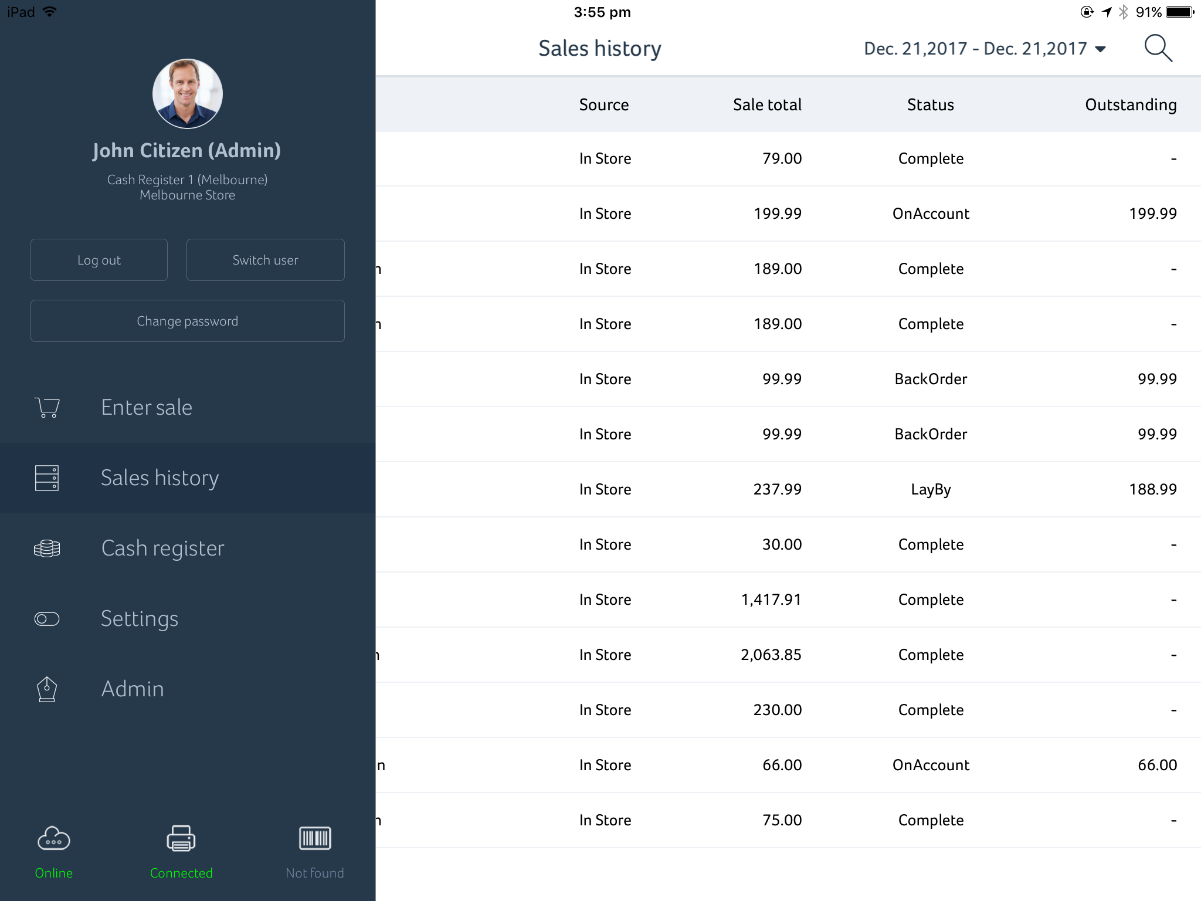Tap the iPad battery indicator
Screen dimensions: 1201x901
pos(1179,12)
